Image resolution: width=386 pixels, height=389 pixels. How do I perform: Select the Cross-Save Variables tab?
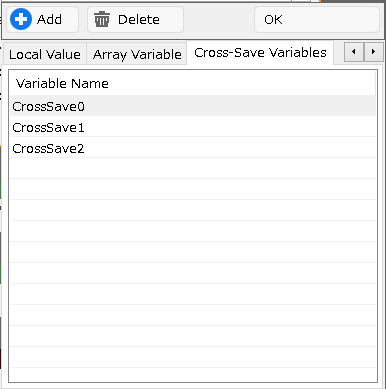point(260,52)
